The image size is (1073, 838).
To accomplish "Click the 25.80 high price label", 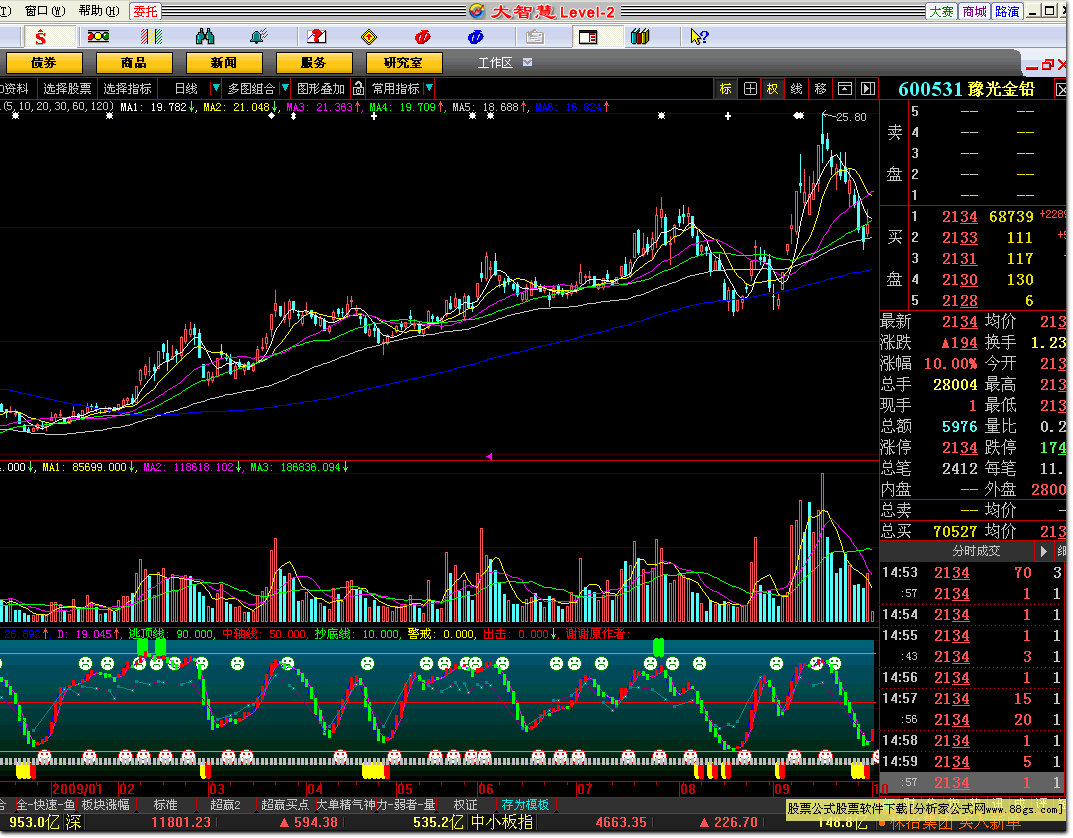I will pos(851,117).
